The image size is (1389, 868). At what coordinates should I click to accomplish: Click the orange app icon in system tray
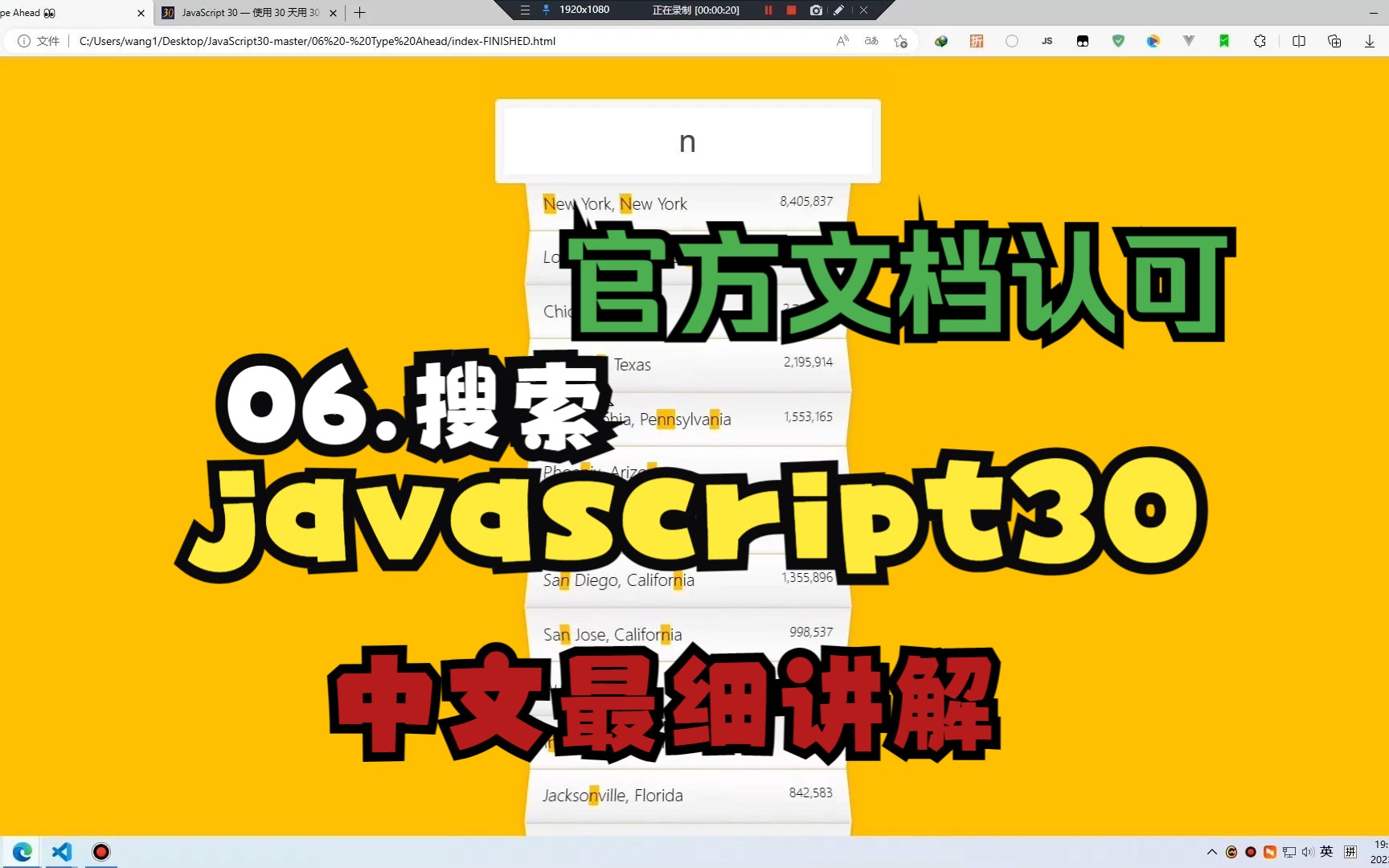[1270, 852]
